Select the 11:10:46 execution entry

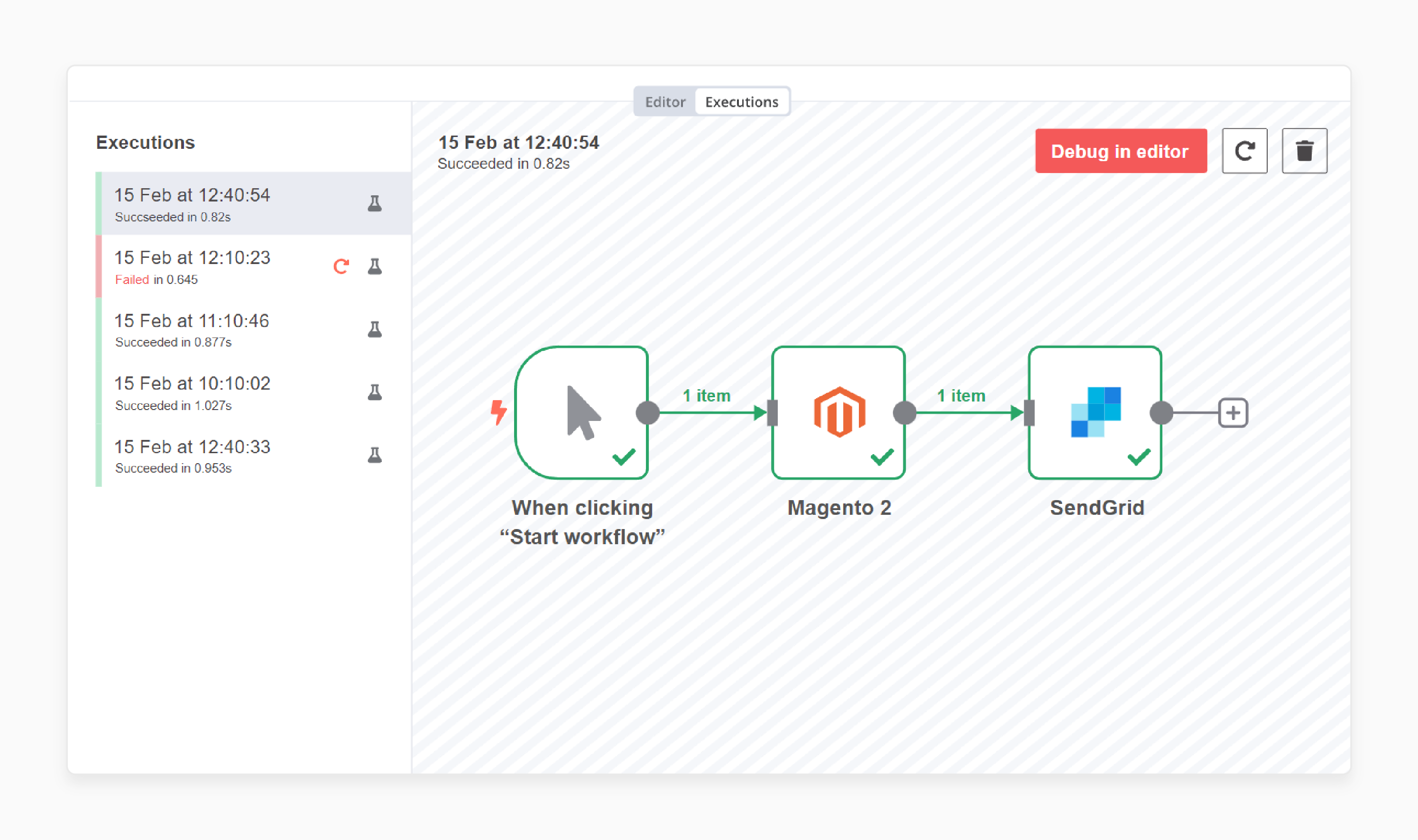pyautogui.click(x=254, y=329)
